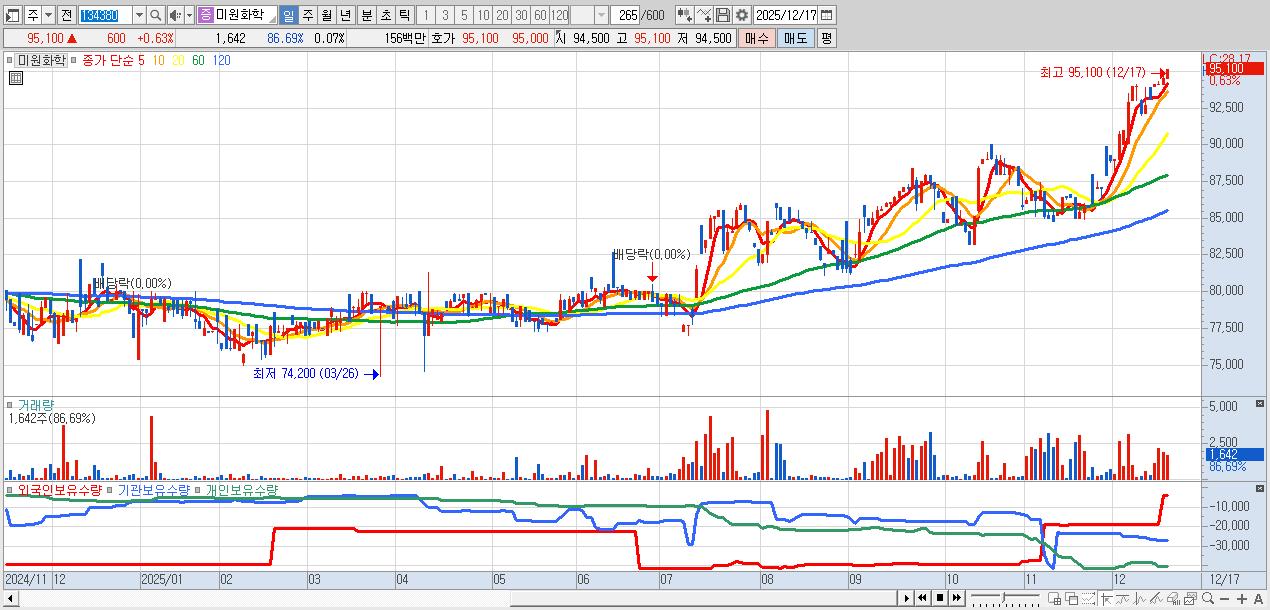
Task: Click the minus zoom-out icon at bottom
Action: click(x=1224, y=598)
